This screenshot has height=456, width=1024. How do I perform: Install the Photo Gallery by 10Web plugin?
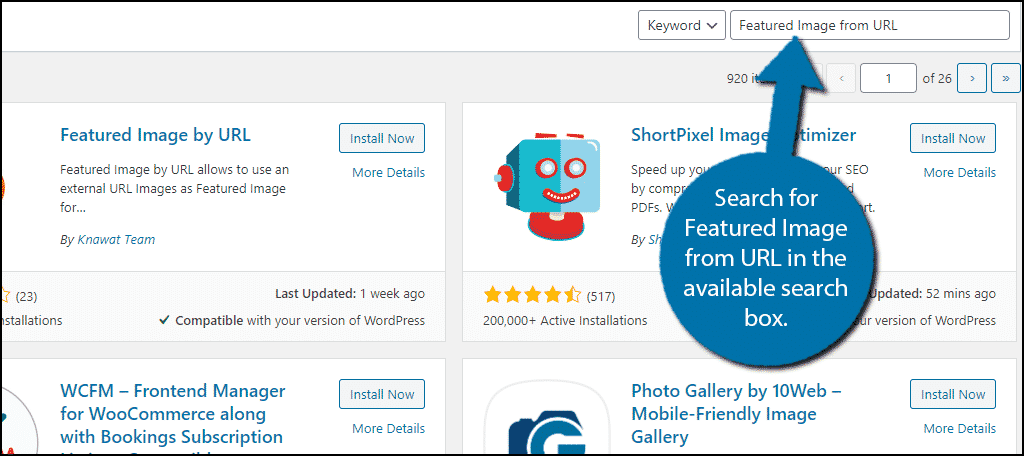point(953,395)
